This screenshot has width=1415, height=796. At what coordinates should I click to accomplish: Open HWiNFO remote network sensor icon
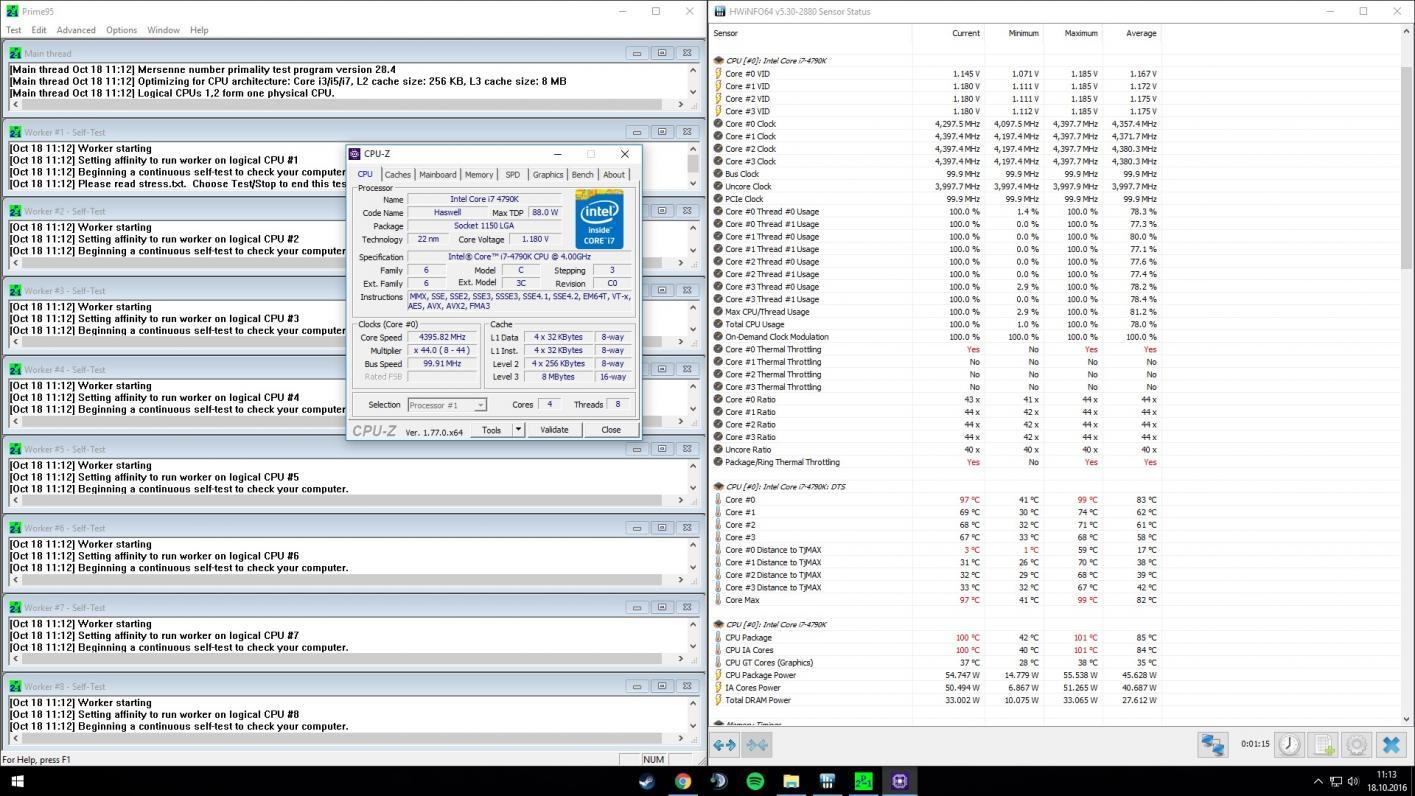click(x=1213, y=745)
